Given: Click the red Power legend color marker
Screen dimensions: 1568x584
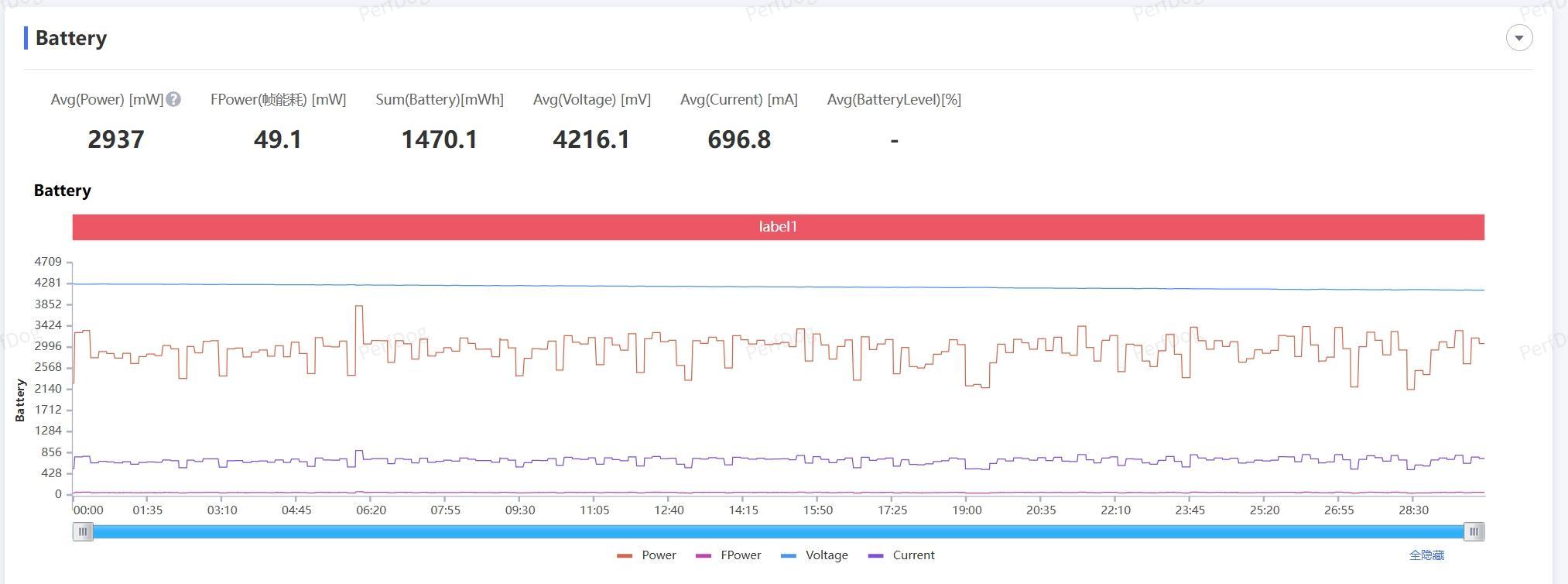Looking at the screenshot, I should [x=625, y=555].
